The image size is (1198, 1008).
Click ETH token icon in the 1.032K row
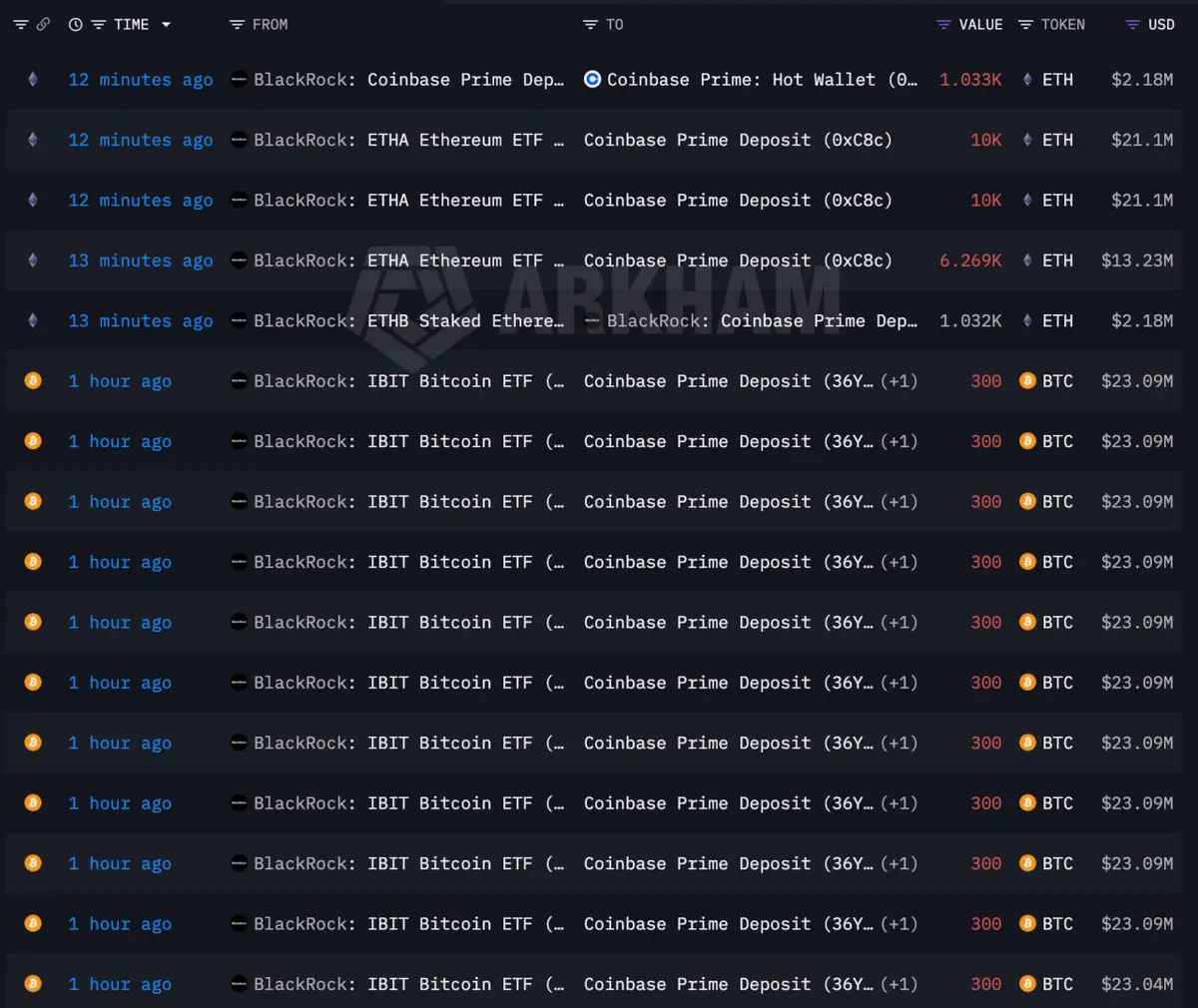[x=1027, y=320]
